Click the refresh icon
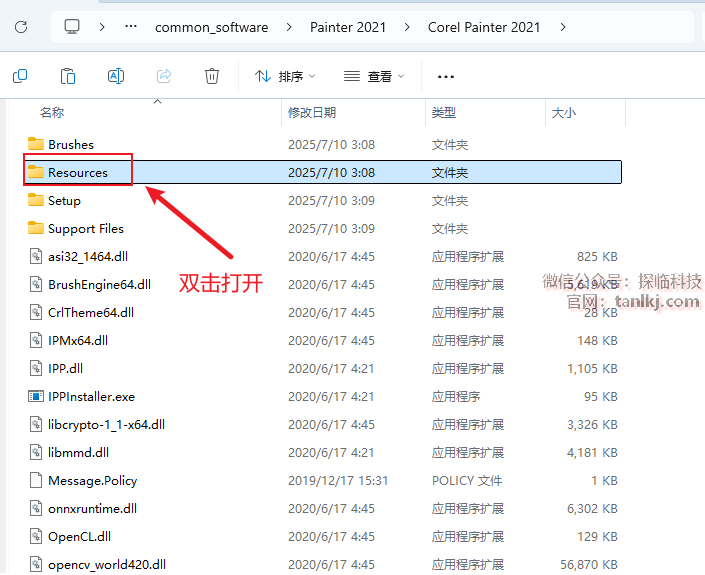This screenshot has width=705, height=575. (x=21, y=27)
